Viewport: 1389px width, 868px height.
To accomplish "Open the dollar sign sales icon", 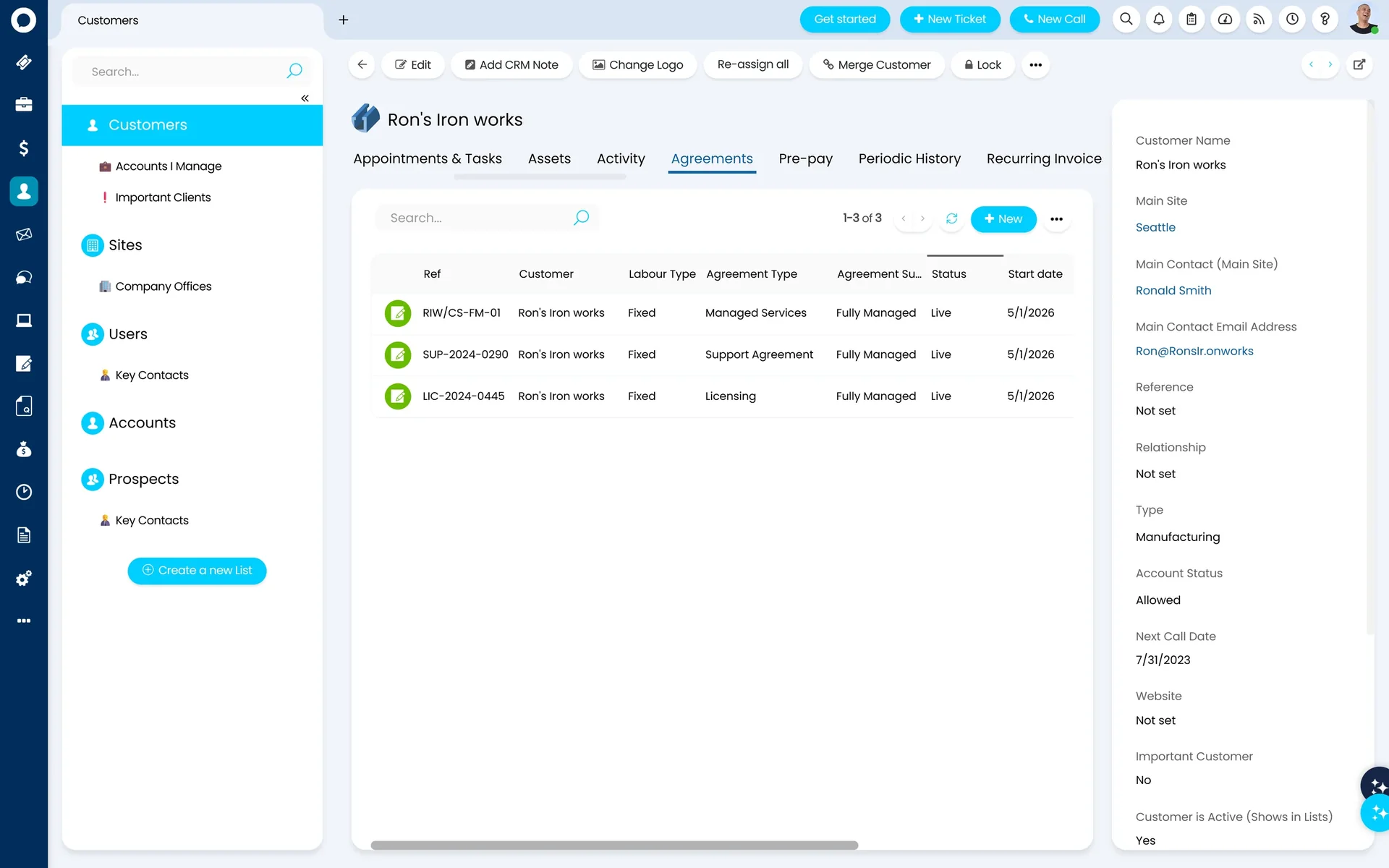I will click(x=24, y=148).
